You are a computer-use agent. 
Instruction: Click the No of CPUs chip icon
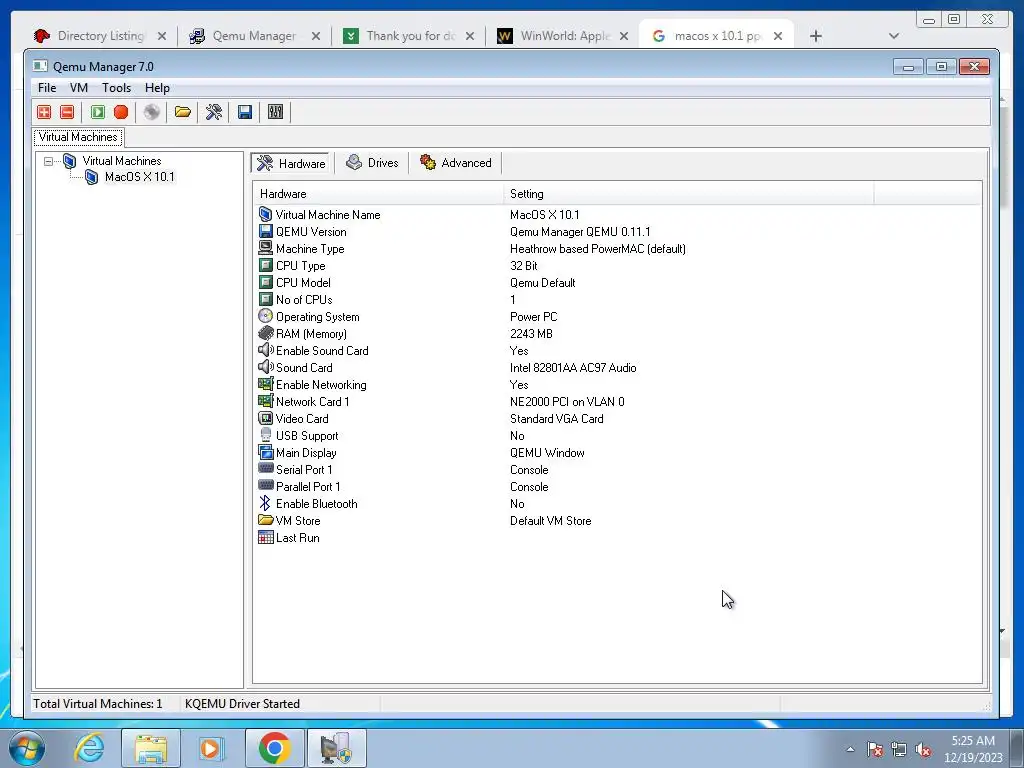265,299
